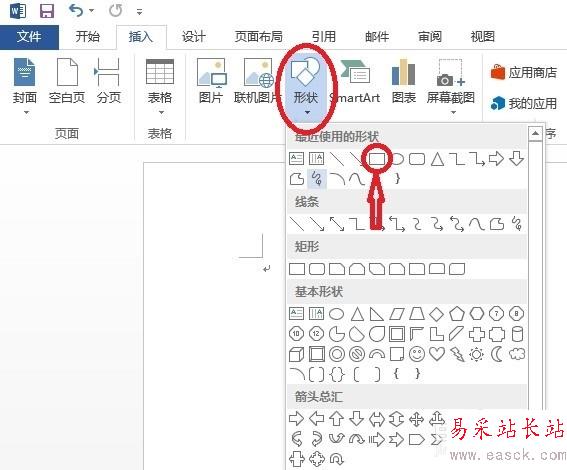
Task: Switch to the 视图 (View) tab
Action: tap(482, 37)
